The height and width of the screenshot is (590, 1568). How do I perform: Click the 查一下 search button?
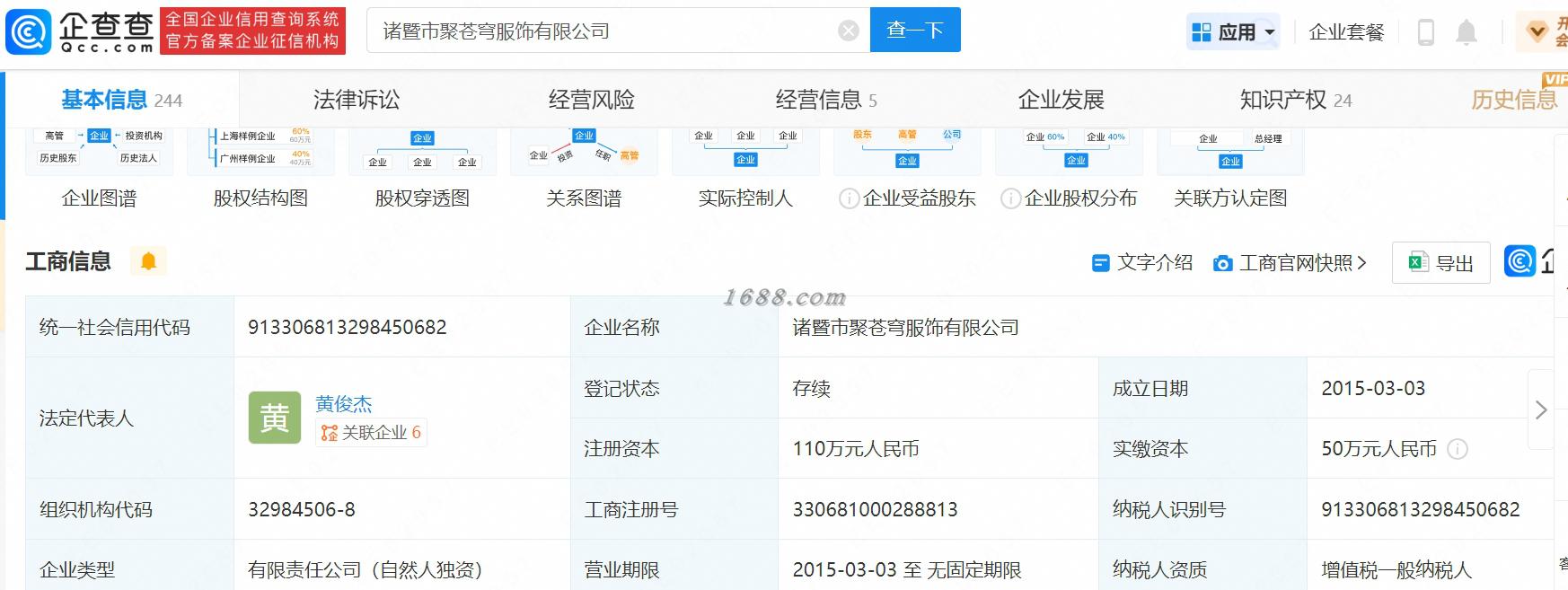click(x=915, y=30)
